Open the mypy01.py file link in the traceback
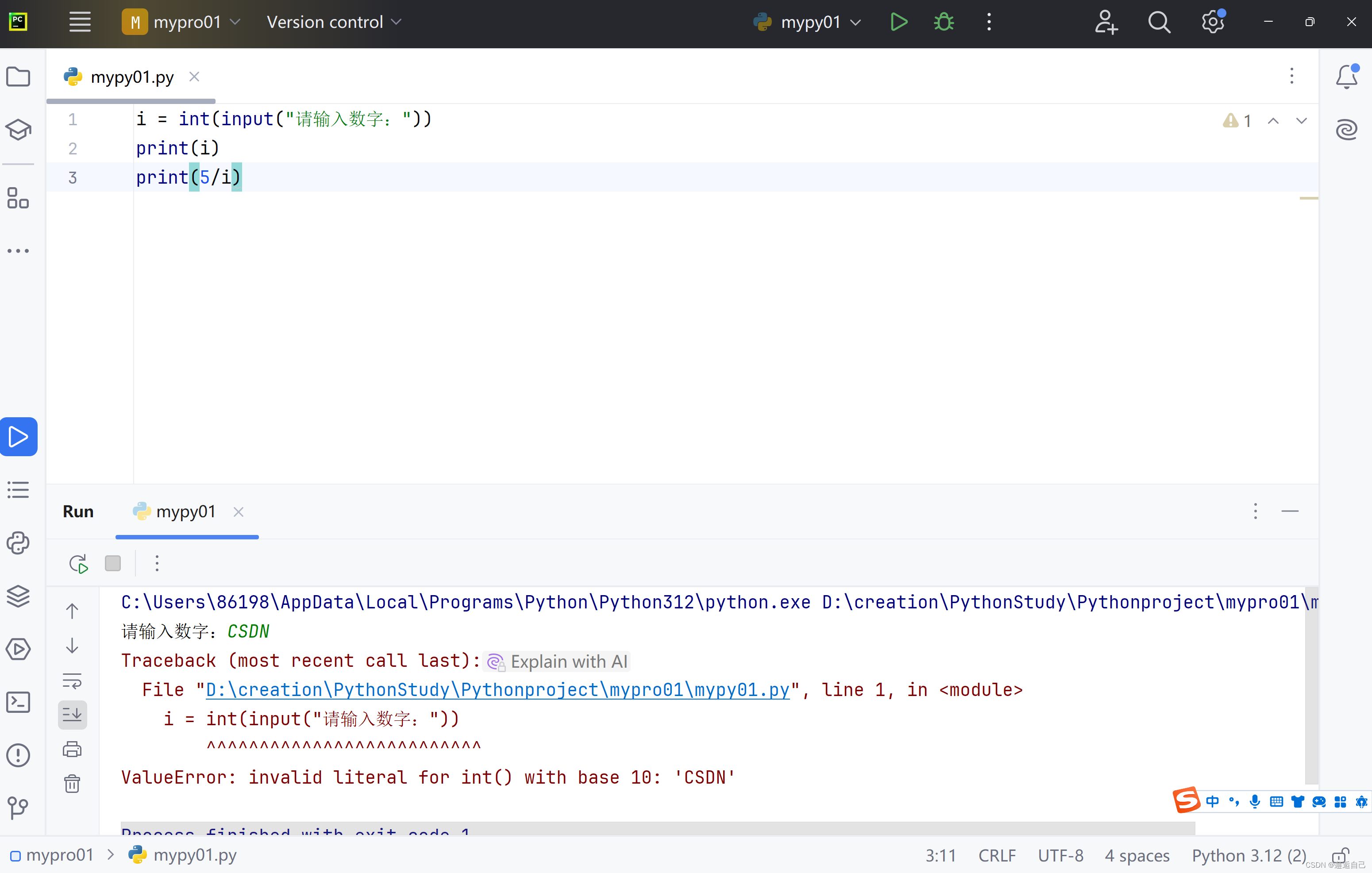Screen dimensions: 1372x873 tap(497, 690)
